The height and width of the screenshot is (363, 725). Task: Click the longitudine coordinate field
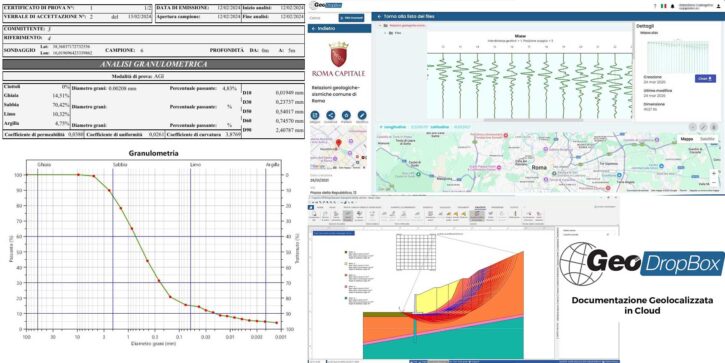404,126
